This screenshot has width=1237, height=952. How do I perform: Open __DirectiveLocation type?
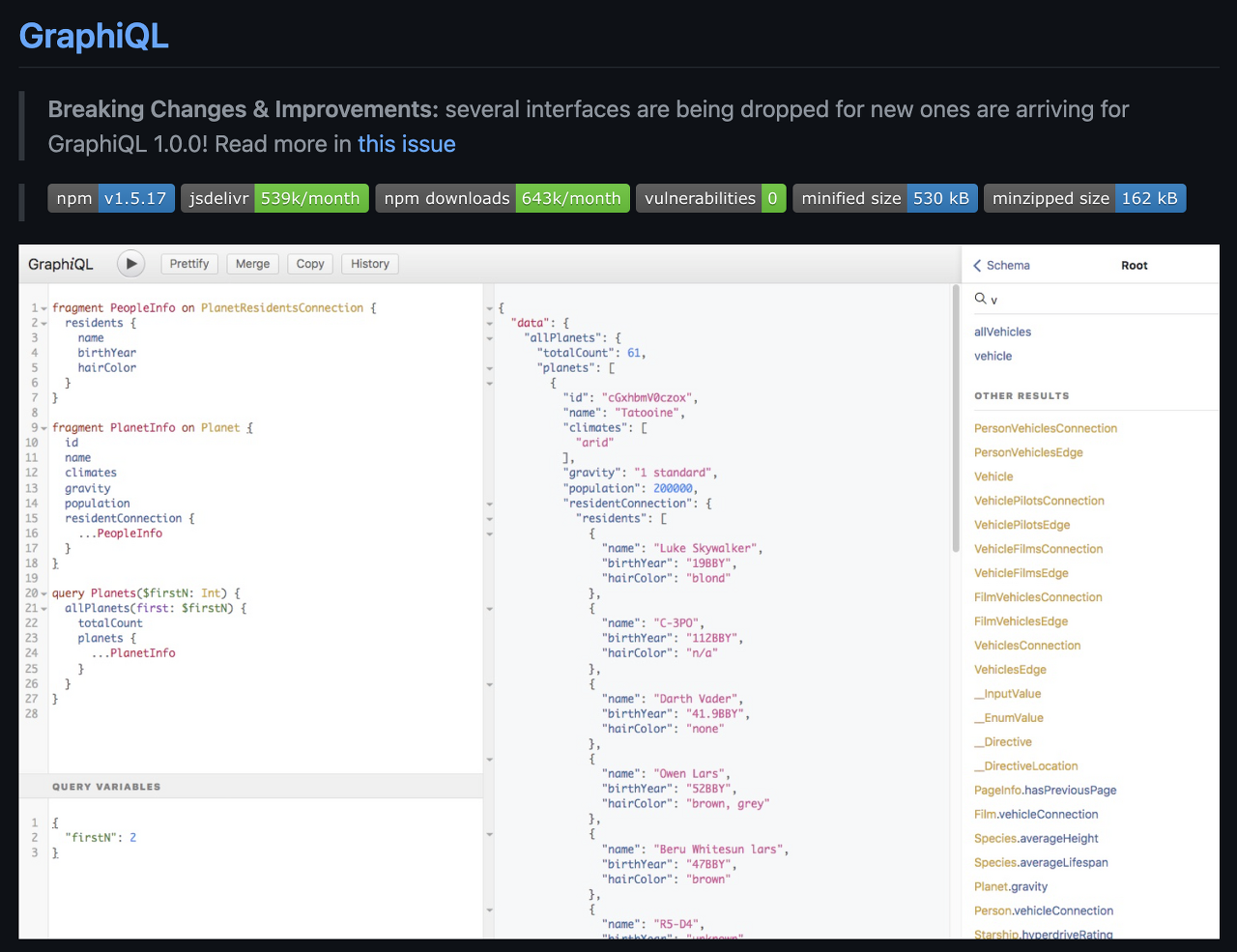(x=1026, y=766)
